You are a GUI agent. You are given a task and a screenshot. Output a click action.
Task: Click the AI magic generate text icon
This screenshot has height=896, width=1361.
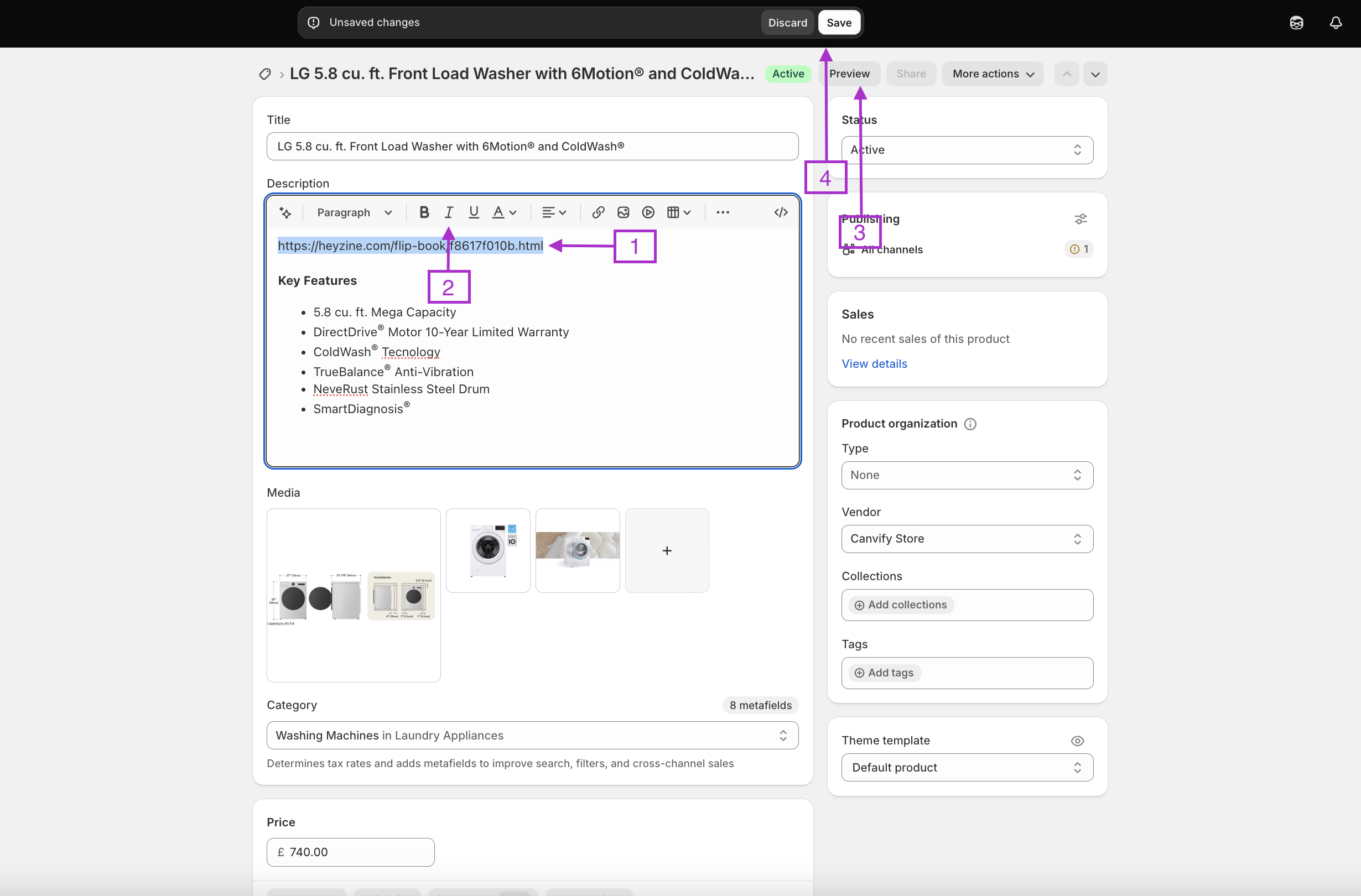coord(285,213)
